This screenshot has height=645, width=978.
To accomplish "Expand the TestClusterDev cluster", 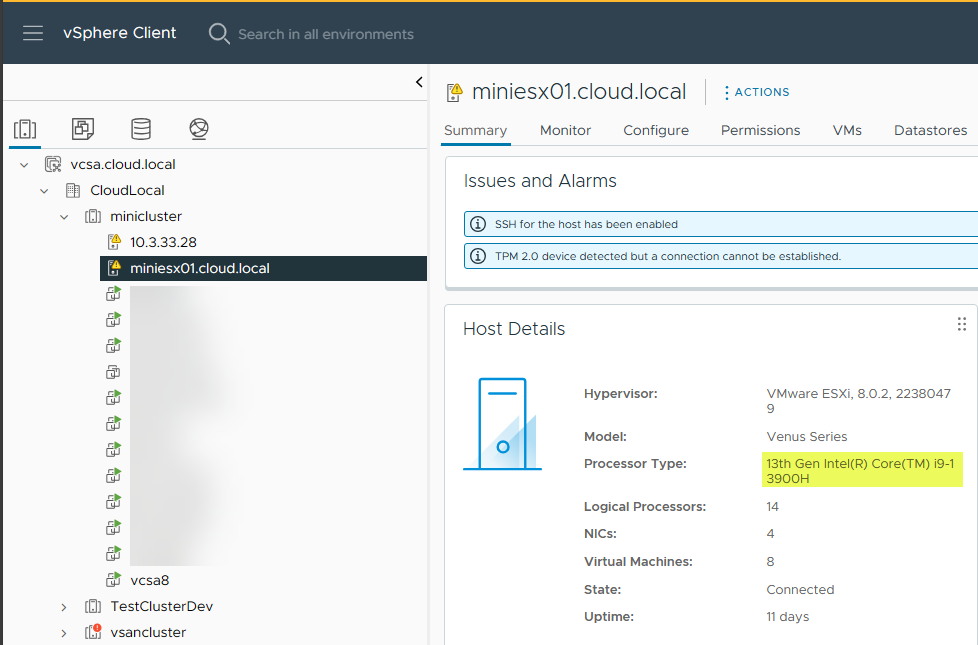I will pos(64,606).
